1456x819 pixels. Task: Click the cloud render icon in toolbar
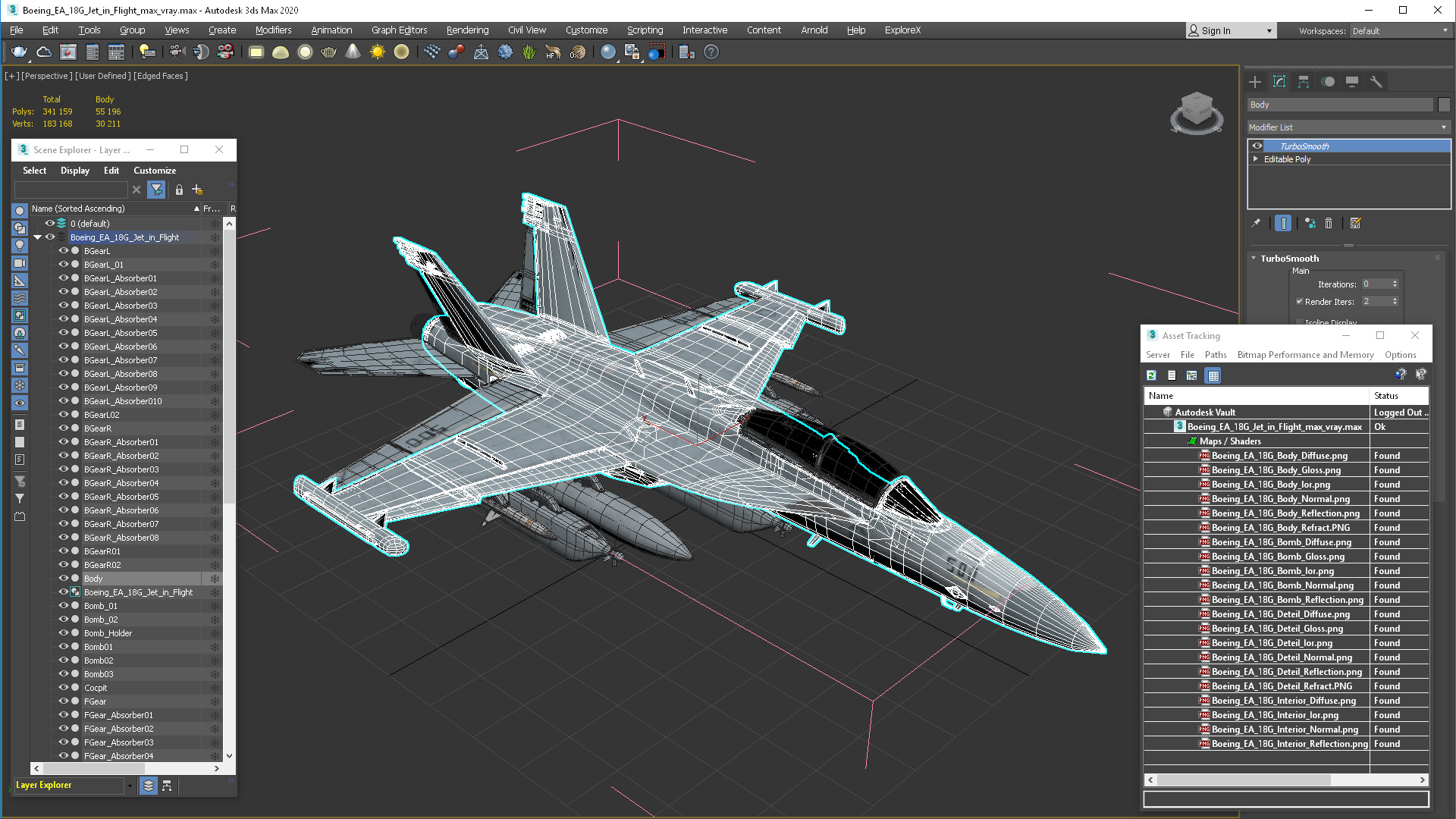pos(44,52)
